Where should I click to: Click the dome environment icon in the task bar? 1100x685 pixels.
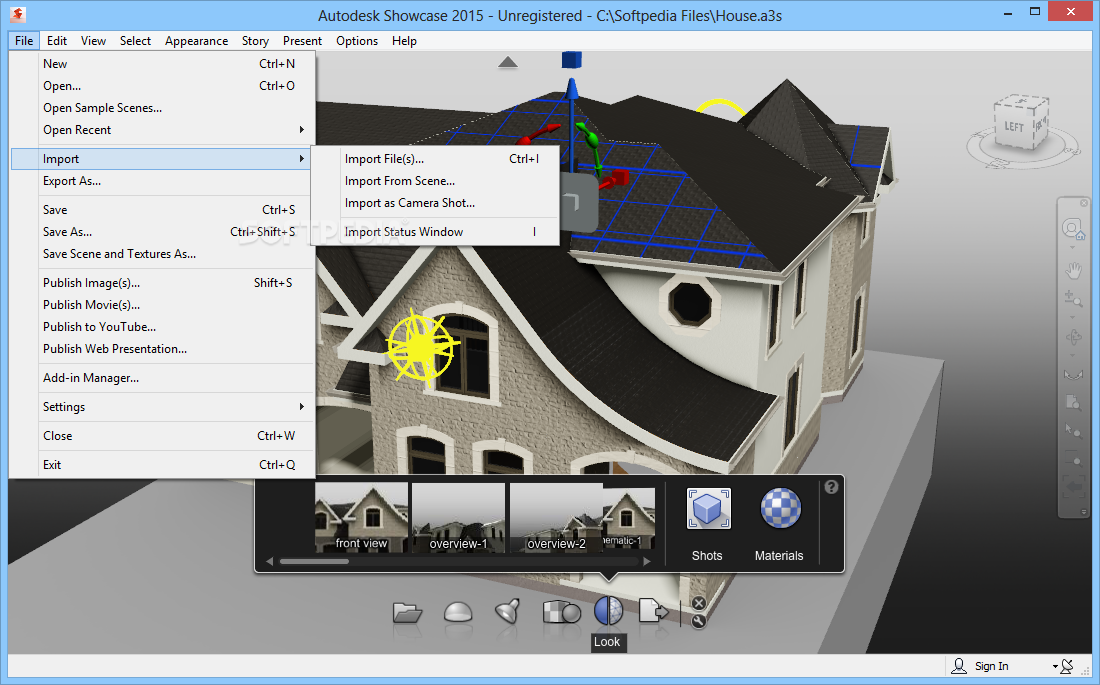point(458,612)
